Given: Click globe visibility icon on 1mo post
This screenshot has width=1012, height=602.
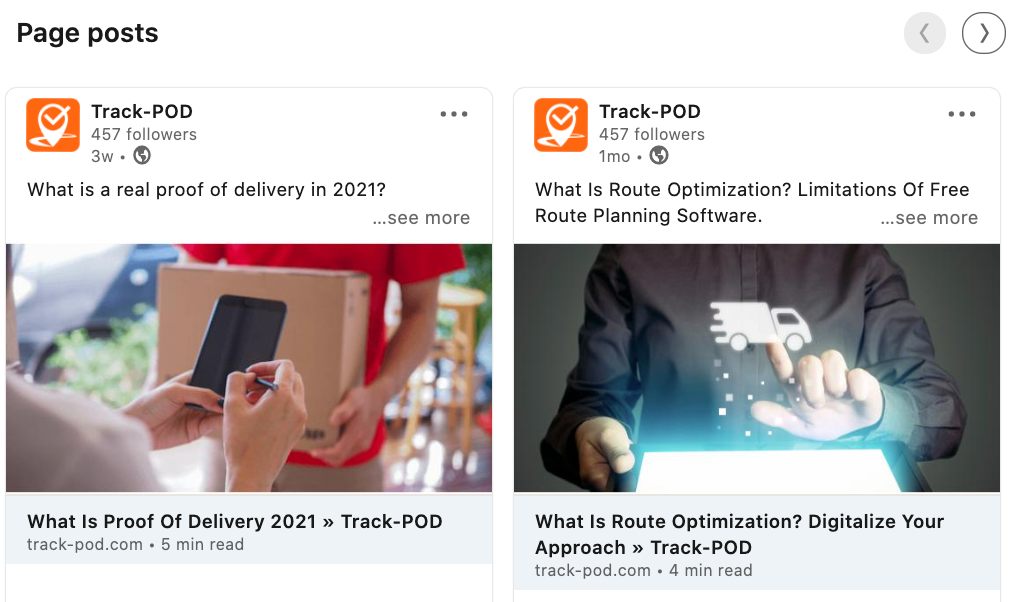Looking at the screenshot, I should tap(659, 156).
